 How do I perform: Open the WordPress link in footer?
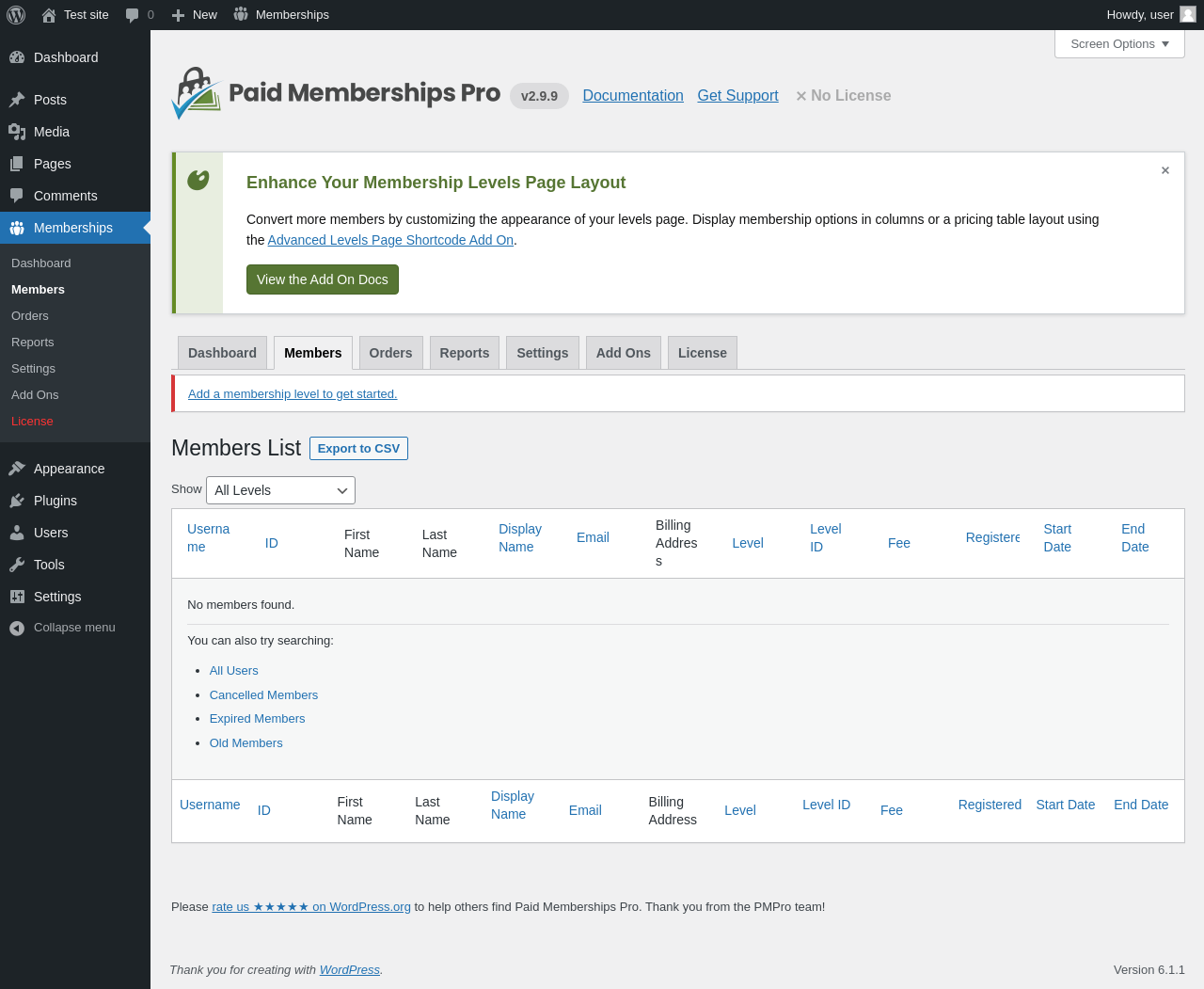click(x=350, y=970)
